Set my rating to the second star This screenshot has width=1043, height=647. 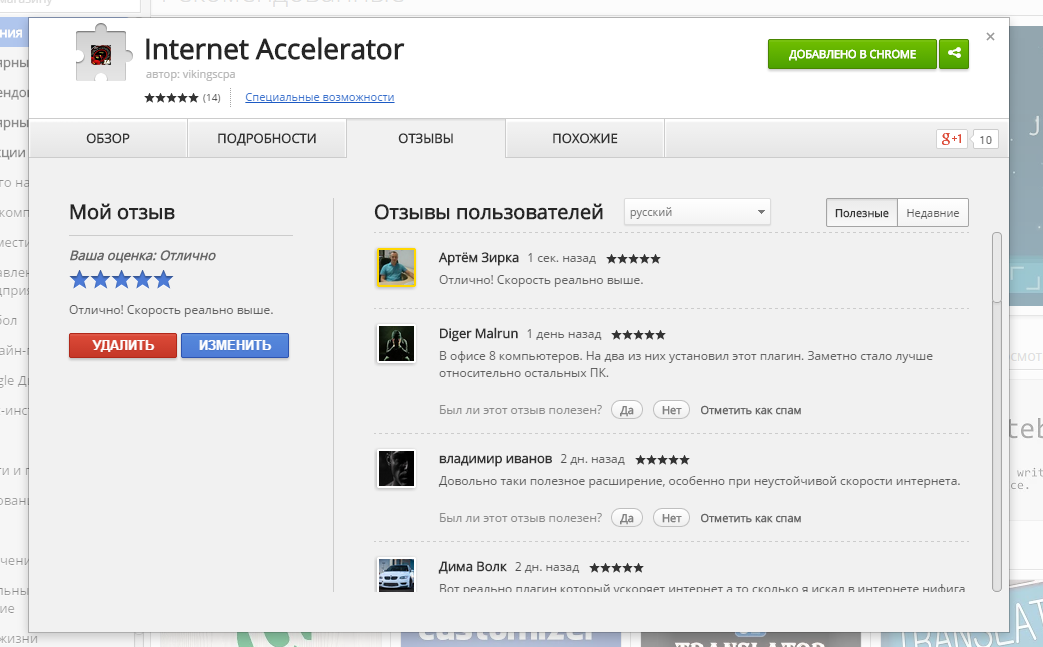tap(100, 279)
